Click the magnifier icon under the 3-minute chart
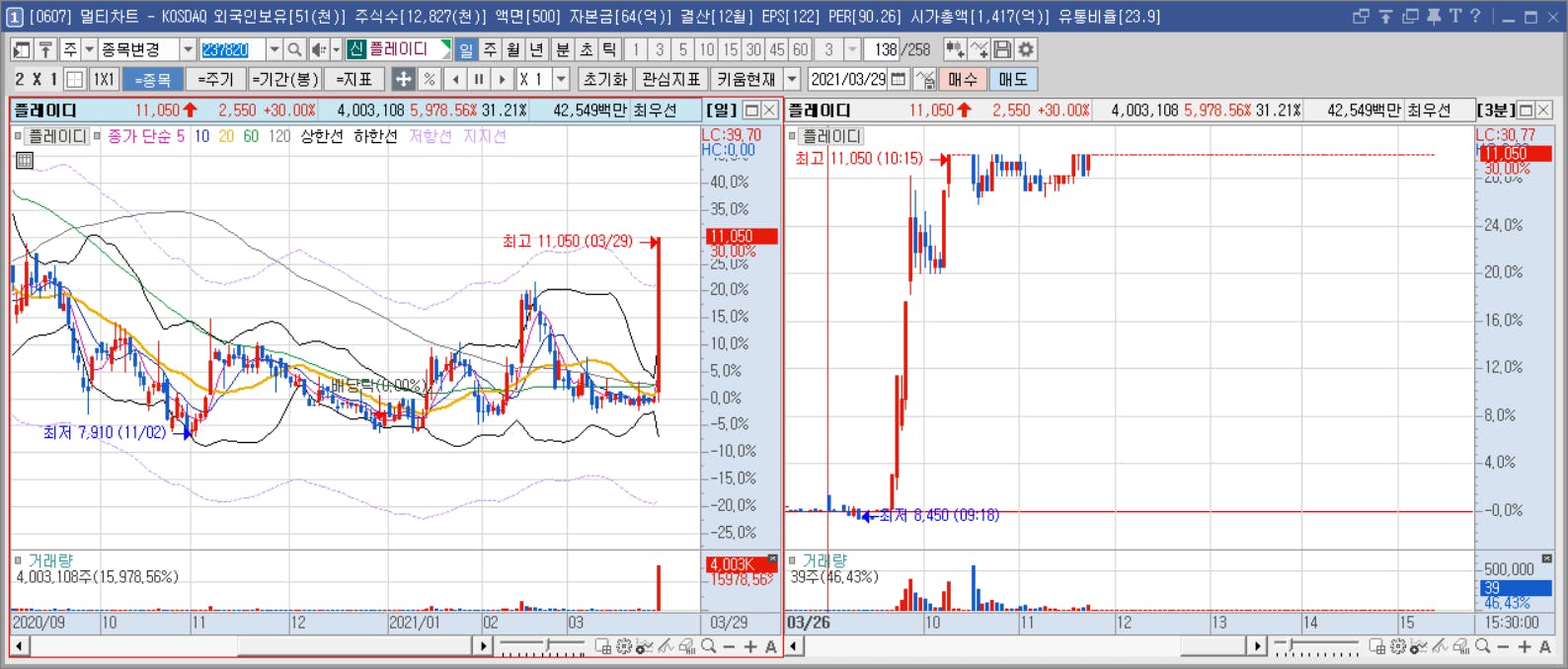1568x669 pixels. point(1482,647)
